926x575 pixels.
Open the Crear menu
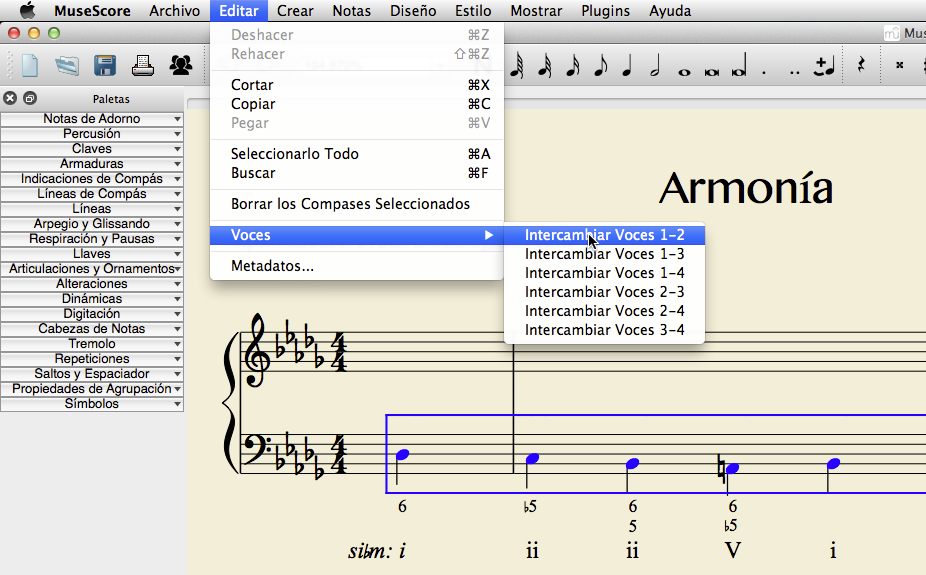[295, 11]
